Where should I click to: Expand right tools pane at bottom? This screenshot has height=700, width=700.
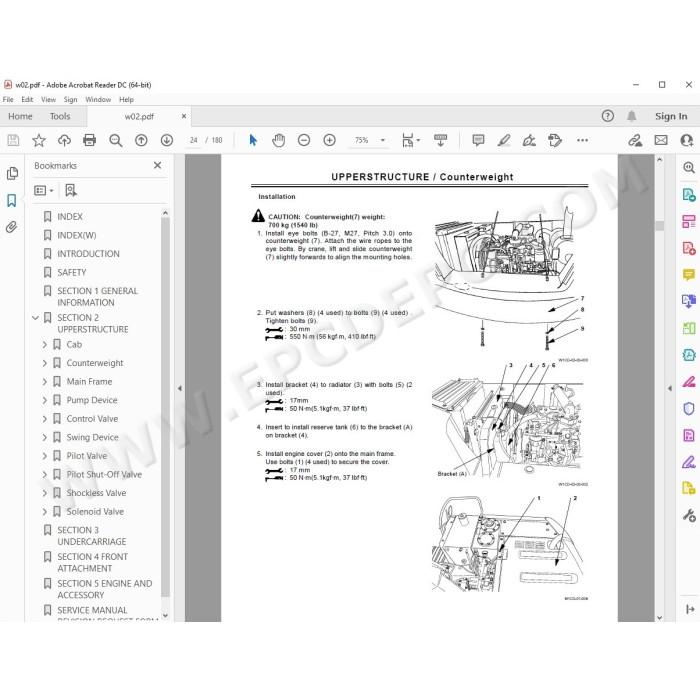coord(690,609)
